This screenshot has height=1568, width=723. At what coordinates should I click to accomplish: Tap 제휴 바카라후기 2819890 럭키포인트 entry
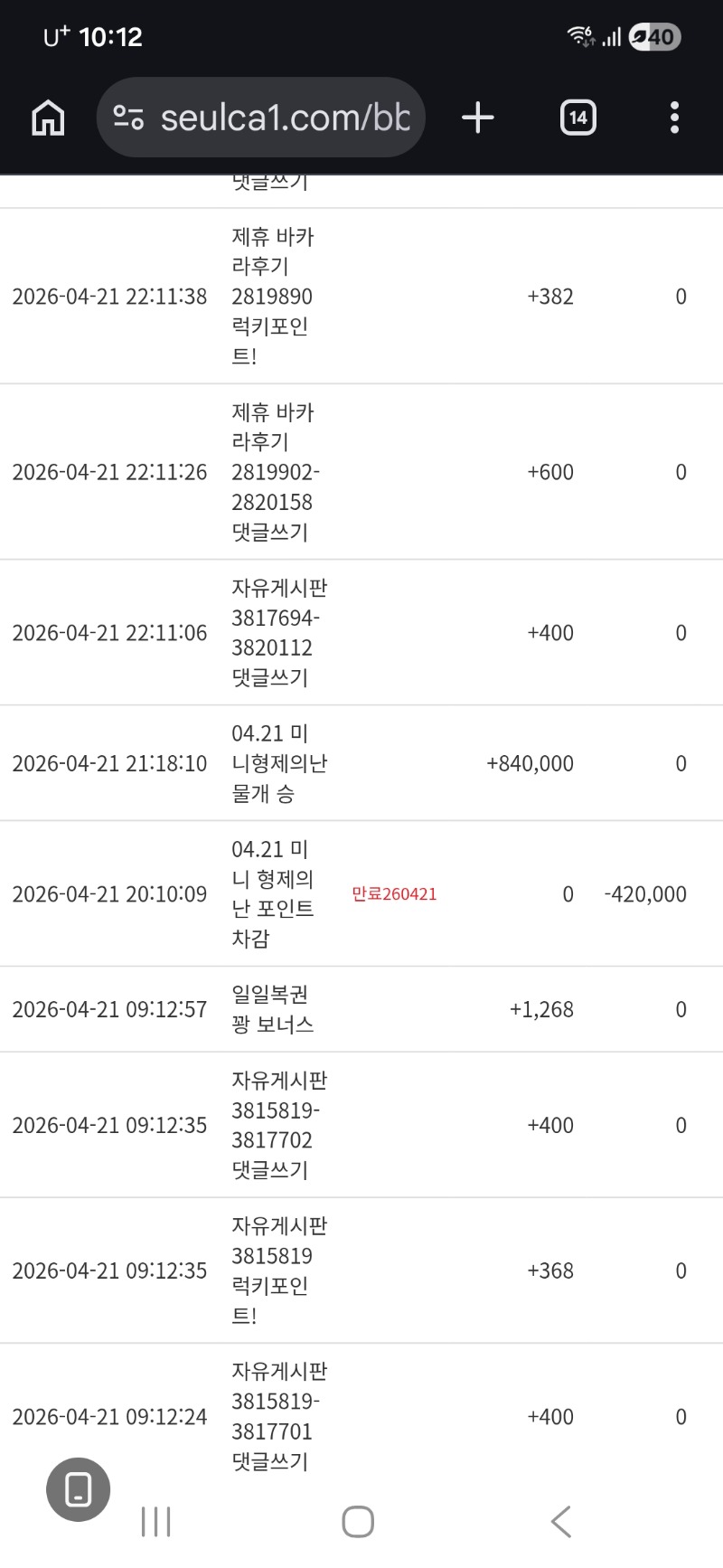272,296
